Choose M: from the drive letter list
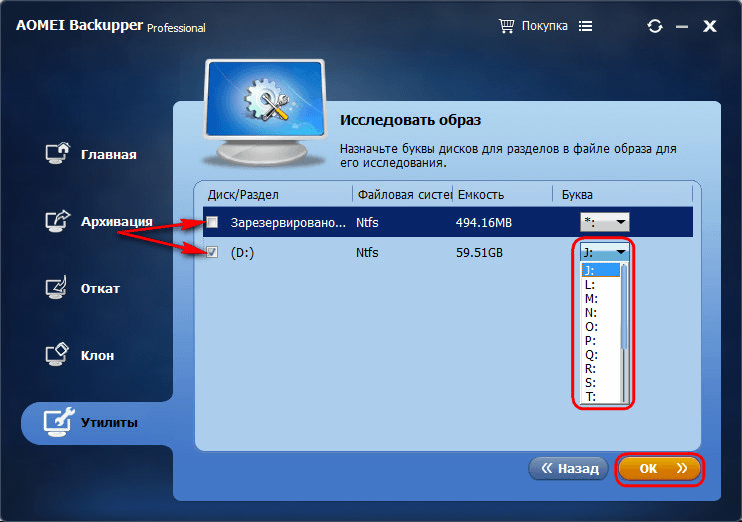The height and width of the screenshot is (522, 742). (x=601, y=299)
